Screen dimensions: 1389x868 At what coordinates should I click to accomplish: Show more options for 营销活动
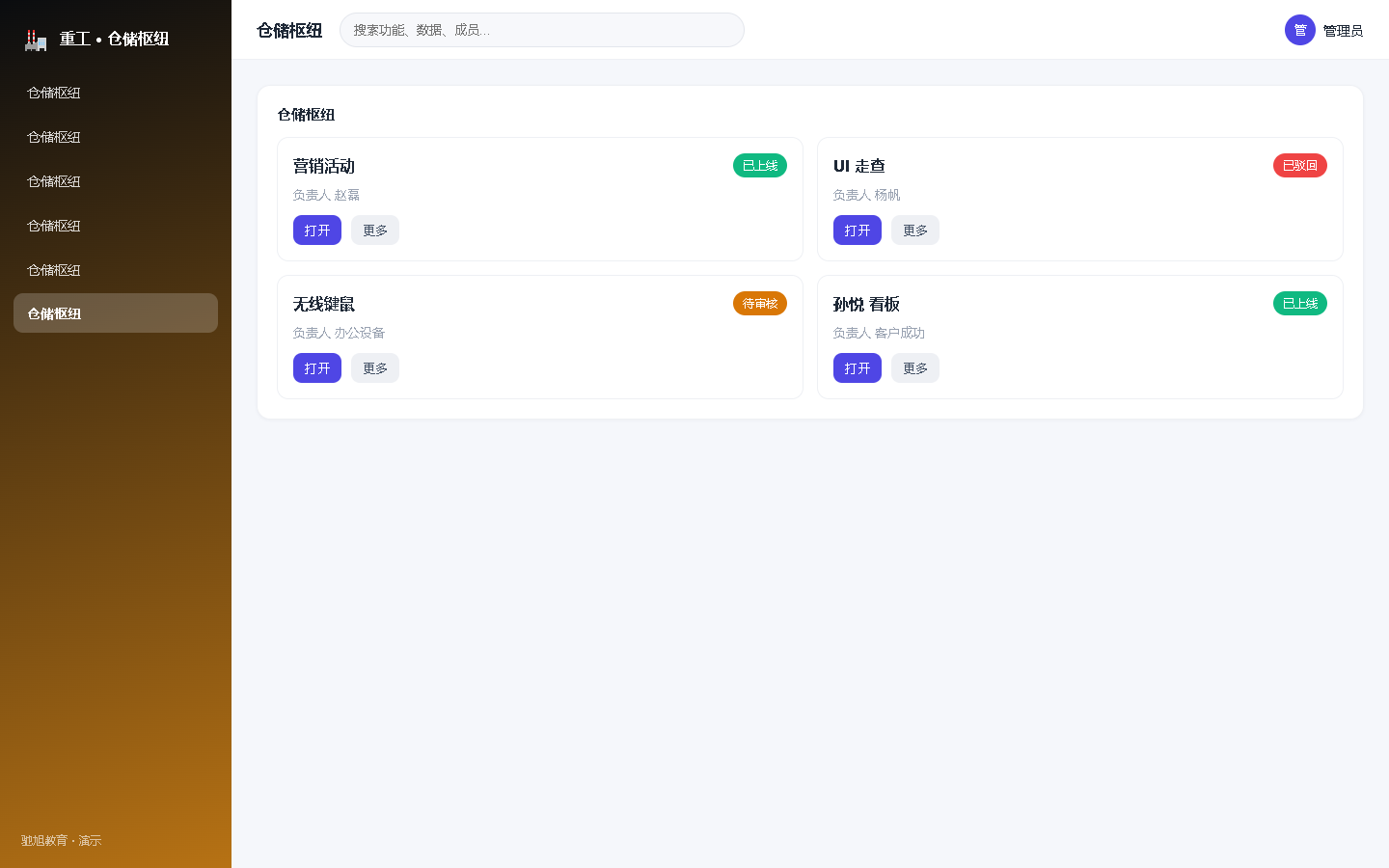tap(375, 231)
